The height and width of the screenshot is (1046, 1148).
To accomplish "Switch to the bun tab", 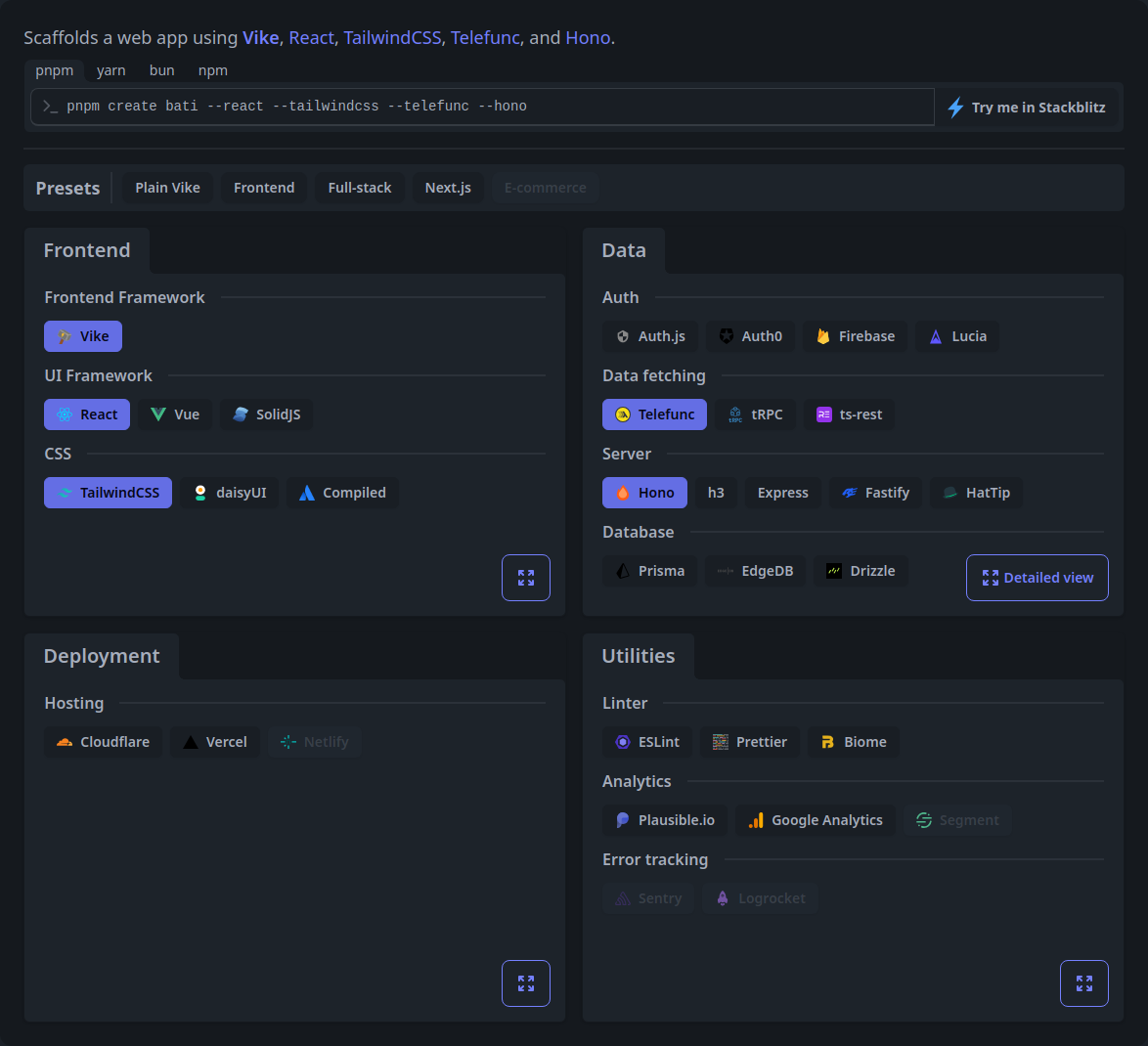I will [161, 70].
